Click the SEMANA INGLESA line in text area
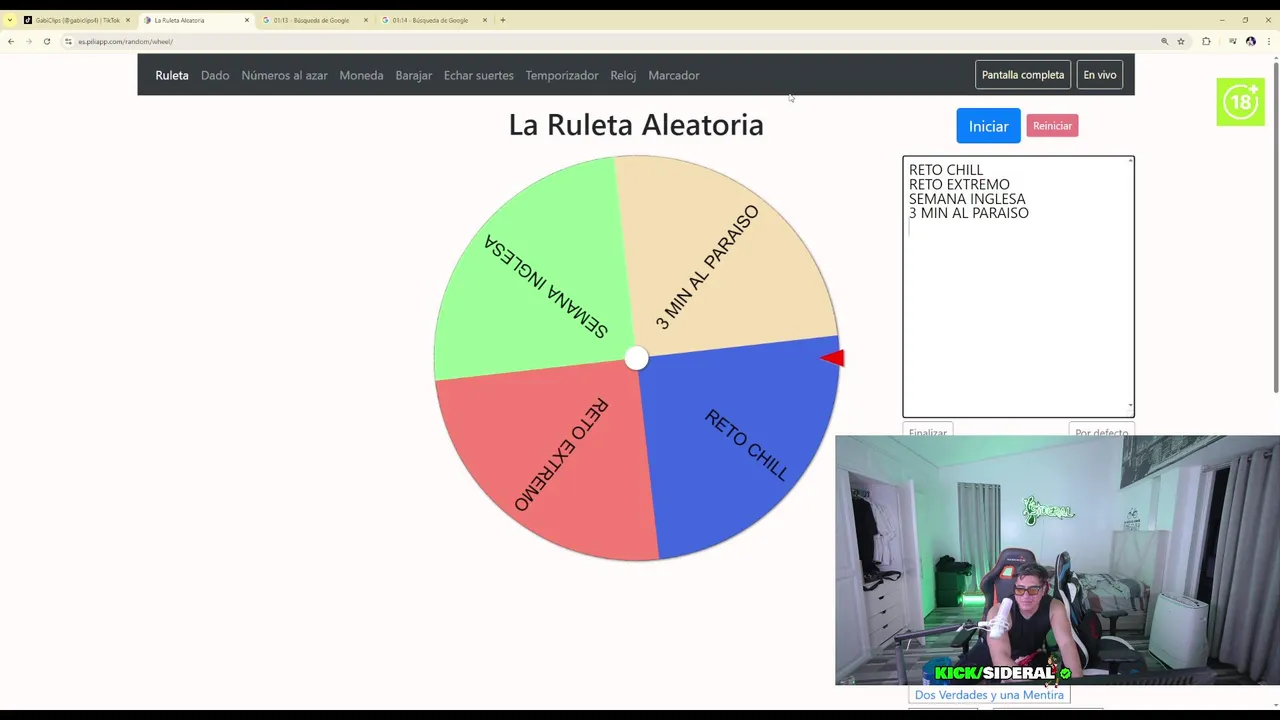Viewport: 1280px width, 720px height. (x=967, y=199)
